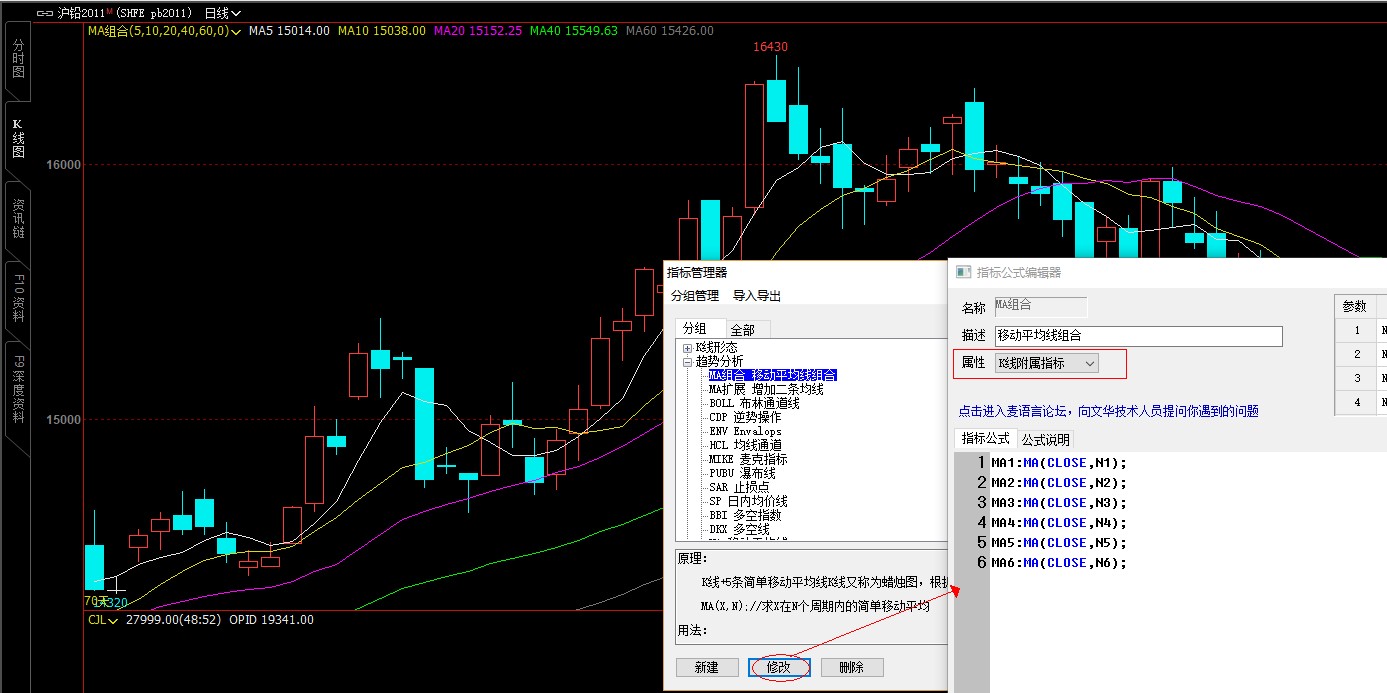Click the 描述 text field

[x=1138, y=336]
